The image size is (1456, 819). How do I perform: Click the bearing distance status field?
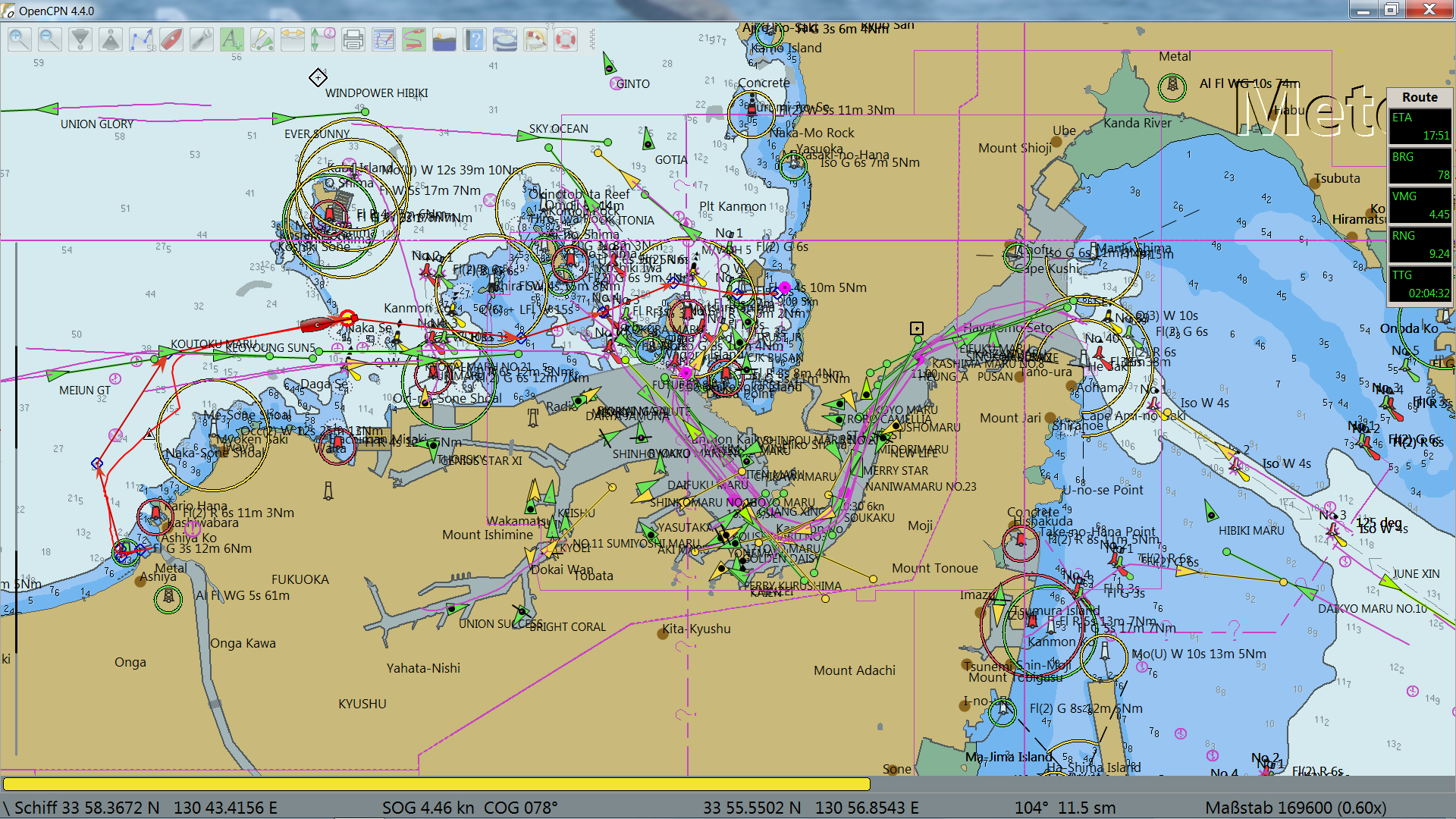pyautogui.click(x=1065, y=808)
